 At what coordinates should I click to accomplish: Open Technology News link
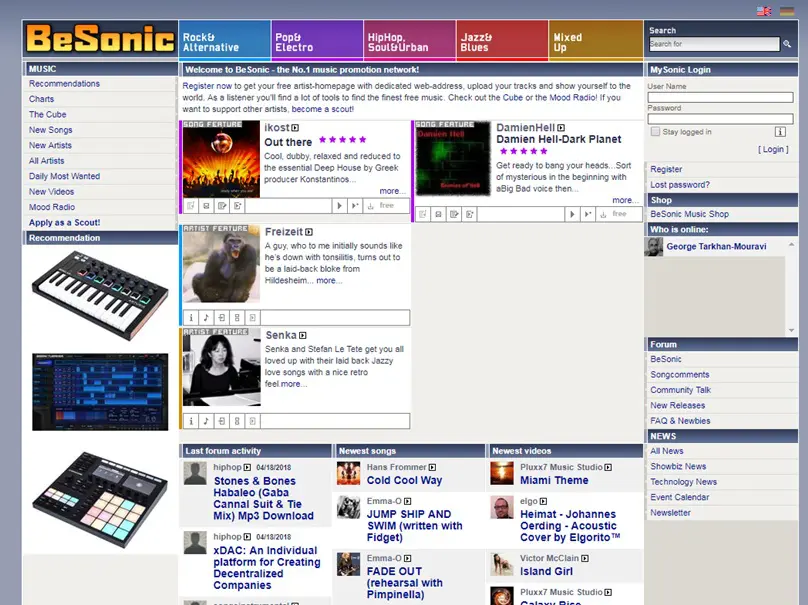point(683,482)
